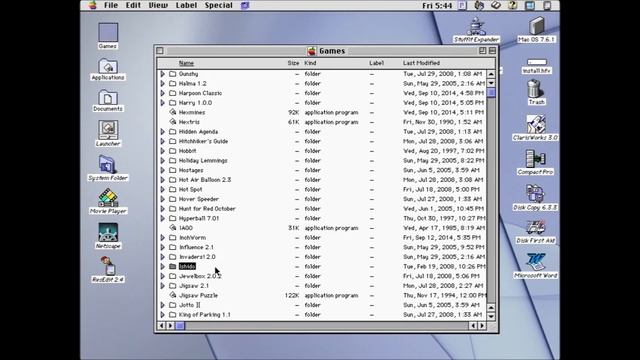640x360 pixels.
Task: Expand the Harpoon Classic folder triangle
Action: (162, 93)
